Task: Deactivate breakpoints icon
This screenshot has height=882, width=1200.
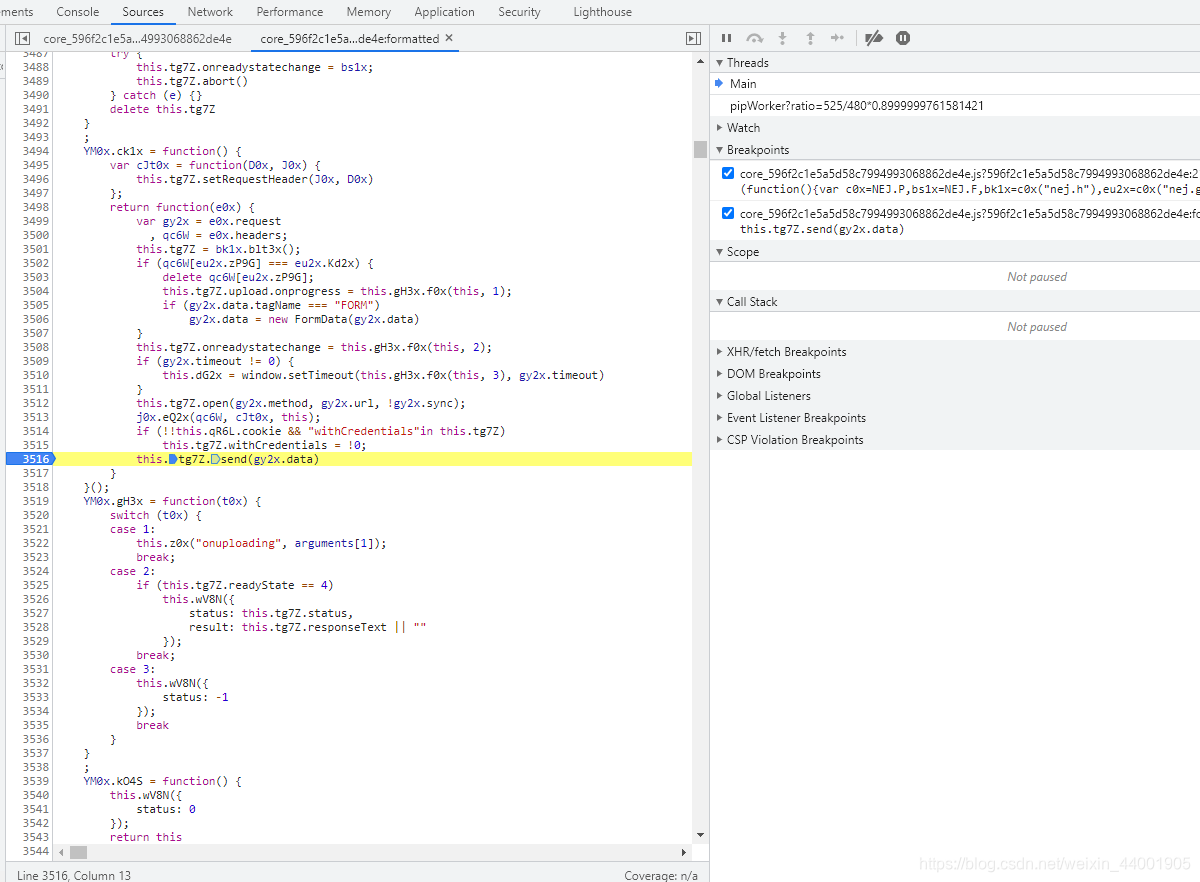Action: pos(874,38)
